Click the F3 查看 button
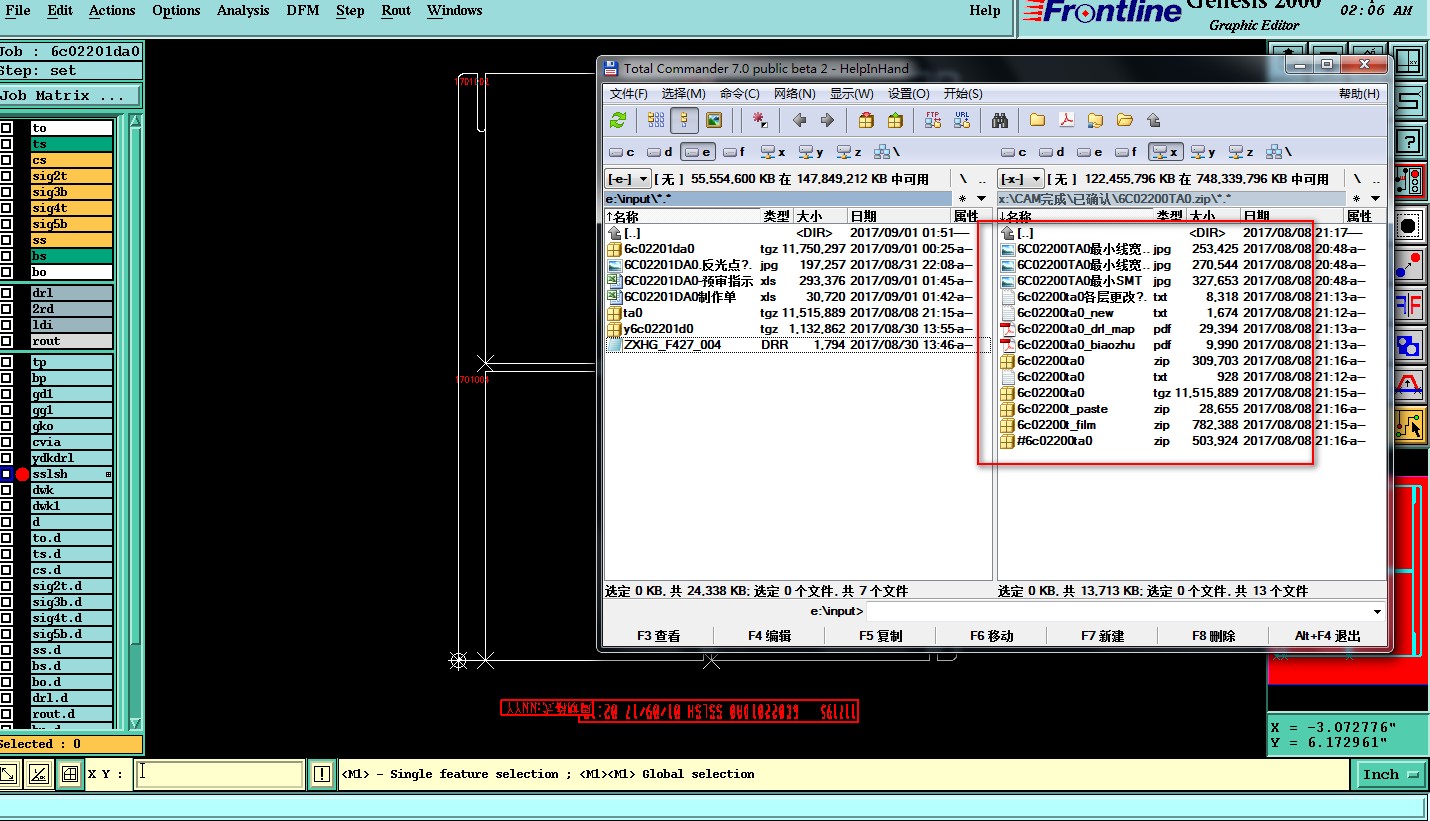This screenshot has width=1430, height=821. pos(658,636)
